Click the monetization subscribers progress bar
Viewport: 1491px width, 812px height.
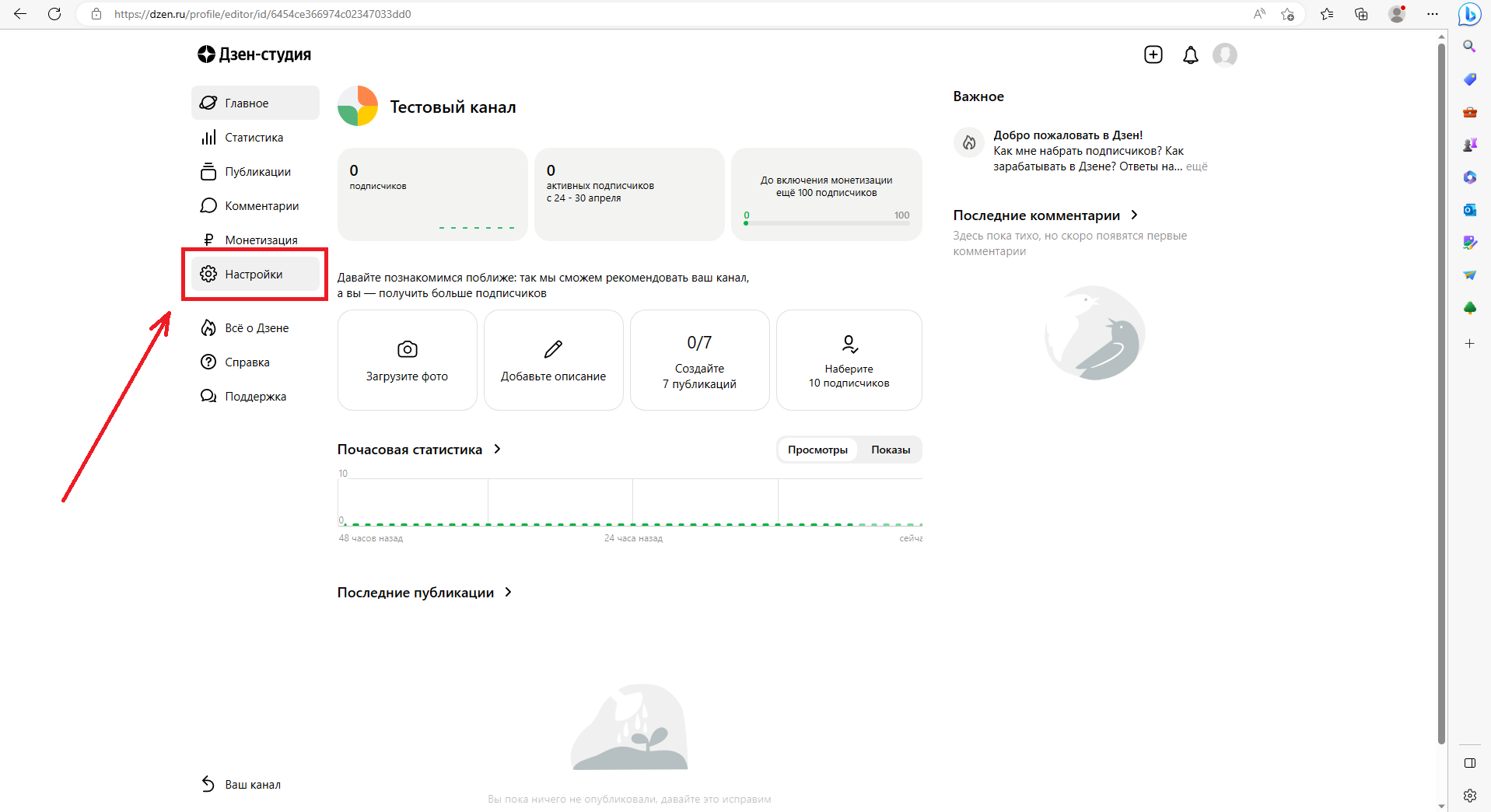pos(826,223)
